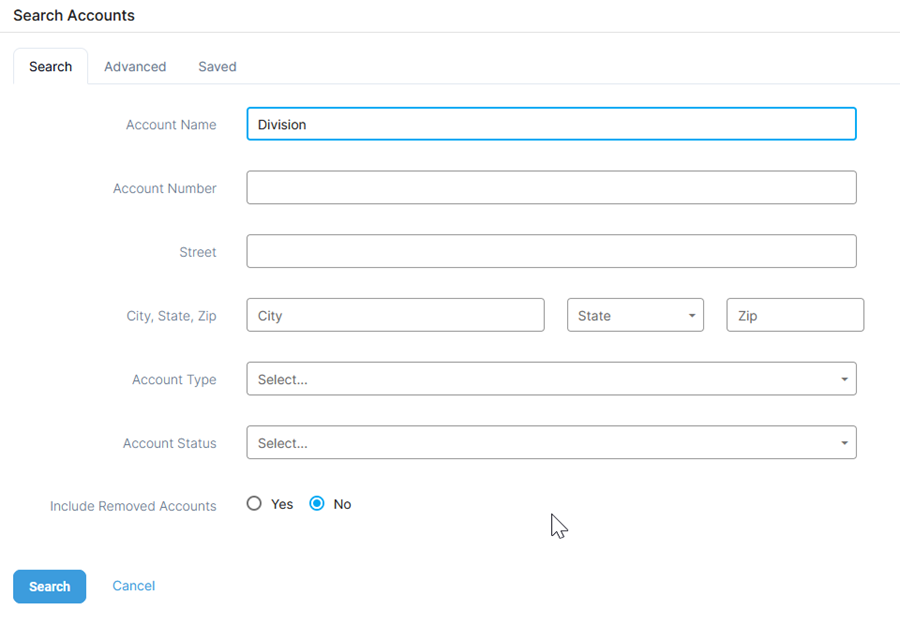Click the Account Name field containing Division
900x625 pixels.
(x=551, y=125)
